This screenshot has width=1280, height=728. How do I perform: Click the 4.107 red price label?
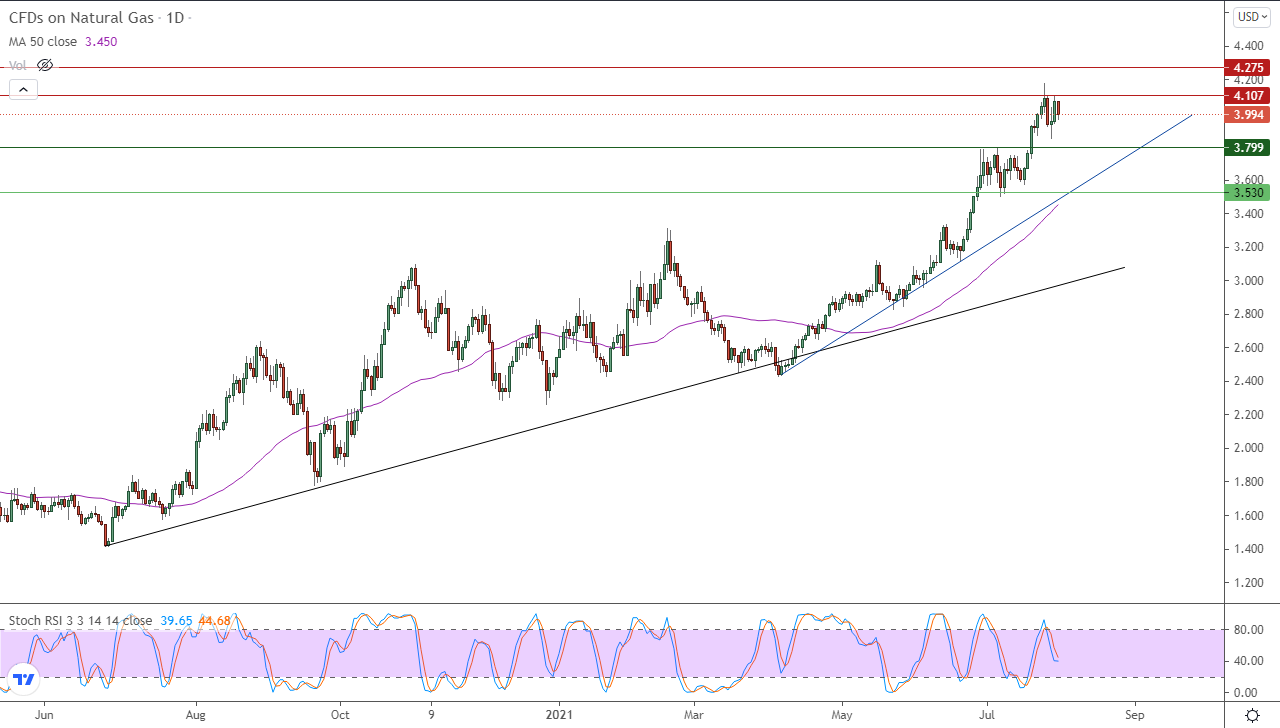pyautogui.click(x=1249, y=96)
